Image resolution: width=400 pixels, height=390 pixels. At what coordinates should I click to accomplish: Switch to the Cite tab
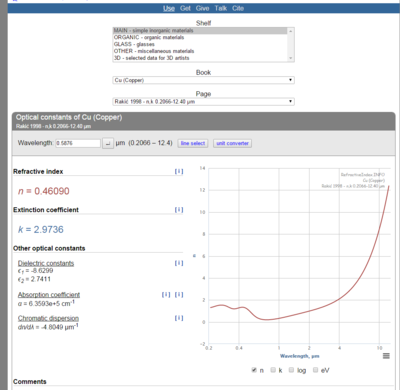pos(238,8)
